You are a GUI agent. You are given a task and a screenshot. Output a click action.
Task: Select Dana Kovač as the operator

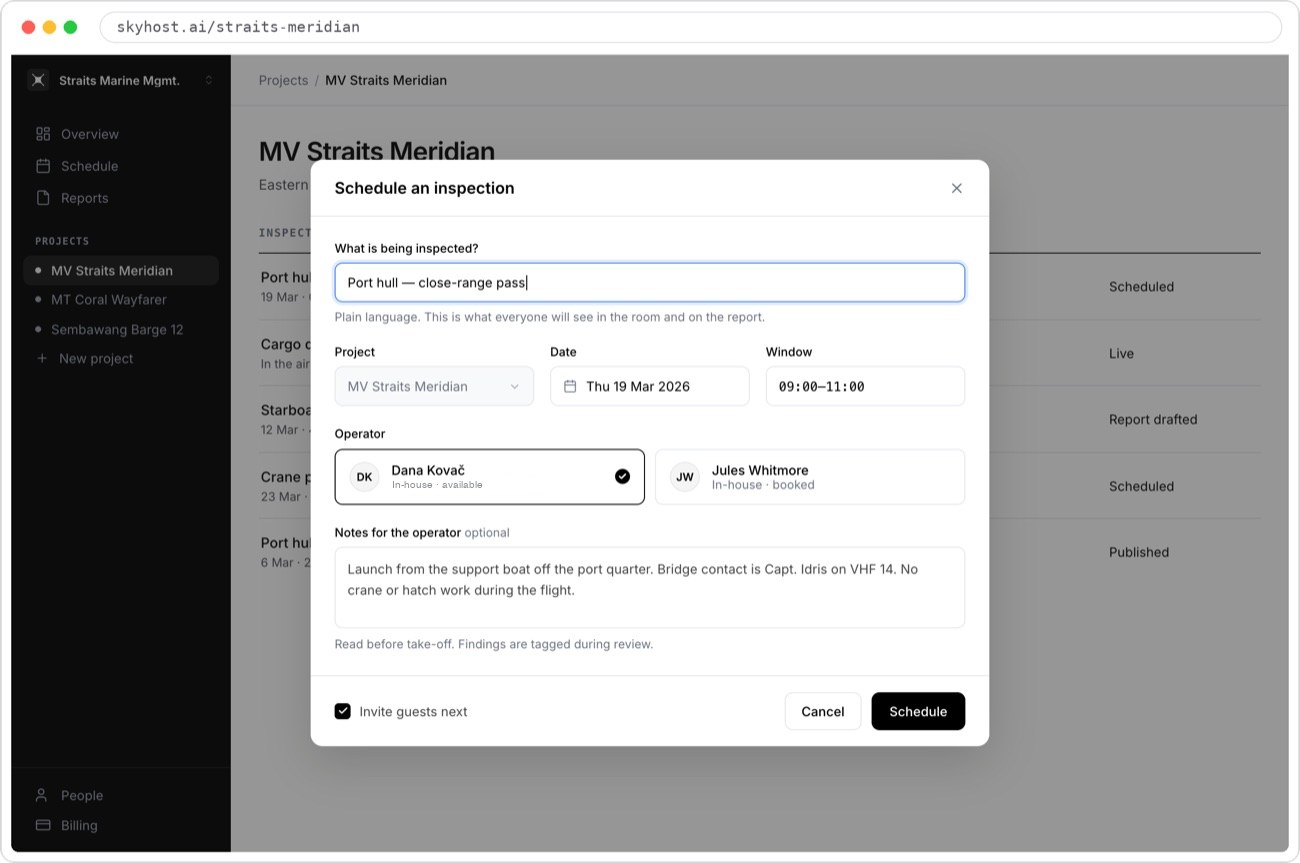pos(490,477)
